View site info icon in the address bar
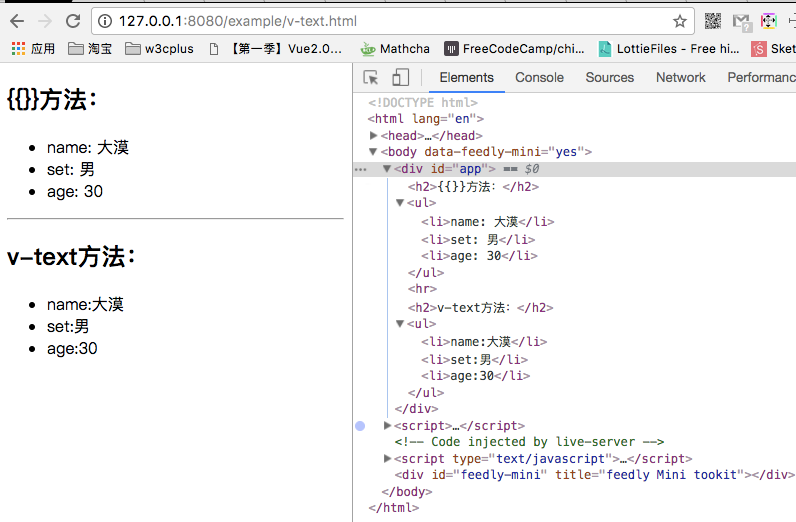 105,21
